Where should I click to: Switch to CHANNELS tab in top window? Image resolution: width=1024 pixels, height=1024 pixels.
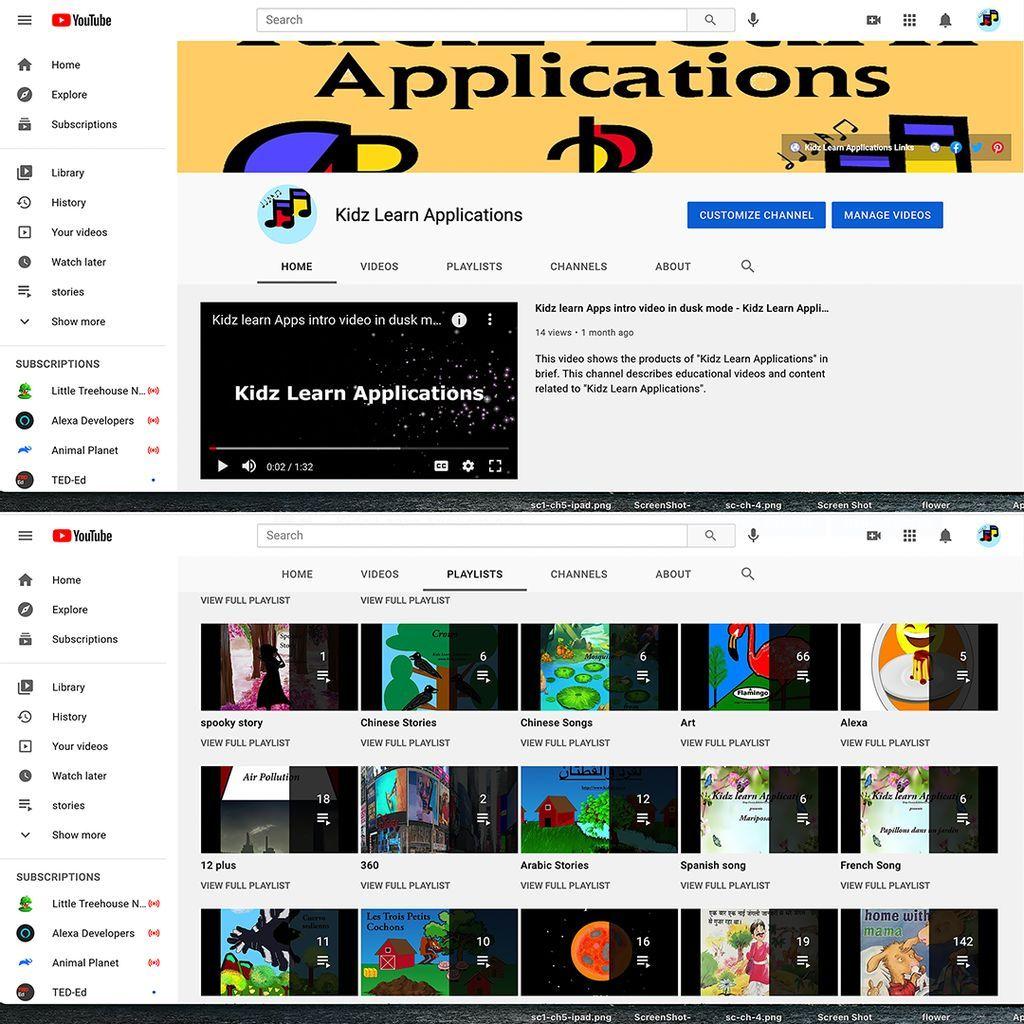click(x=579, y=266)
